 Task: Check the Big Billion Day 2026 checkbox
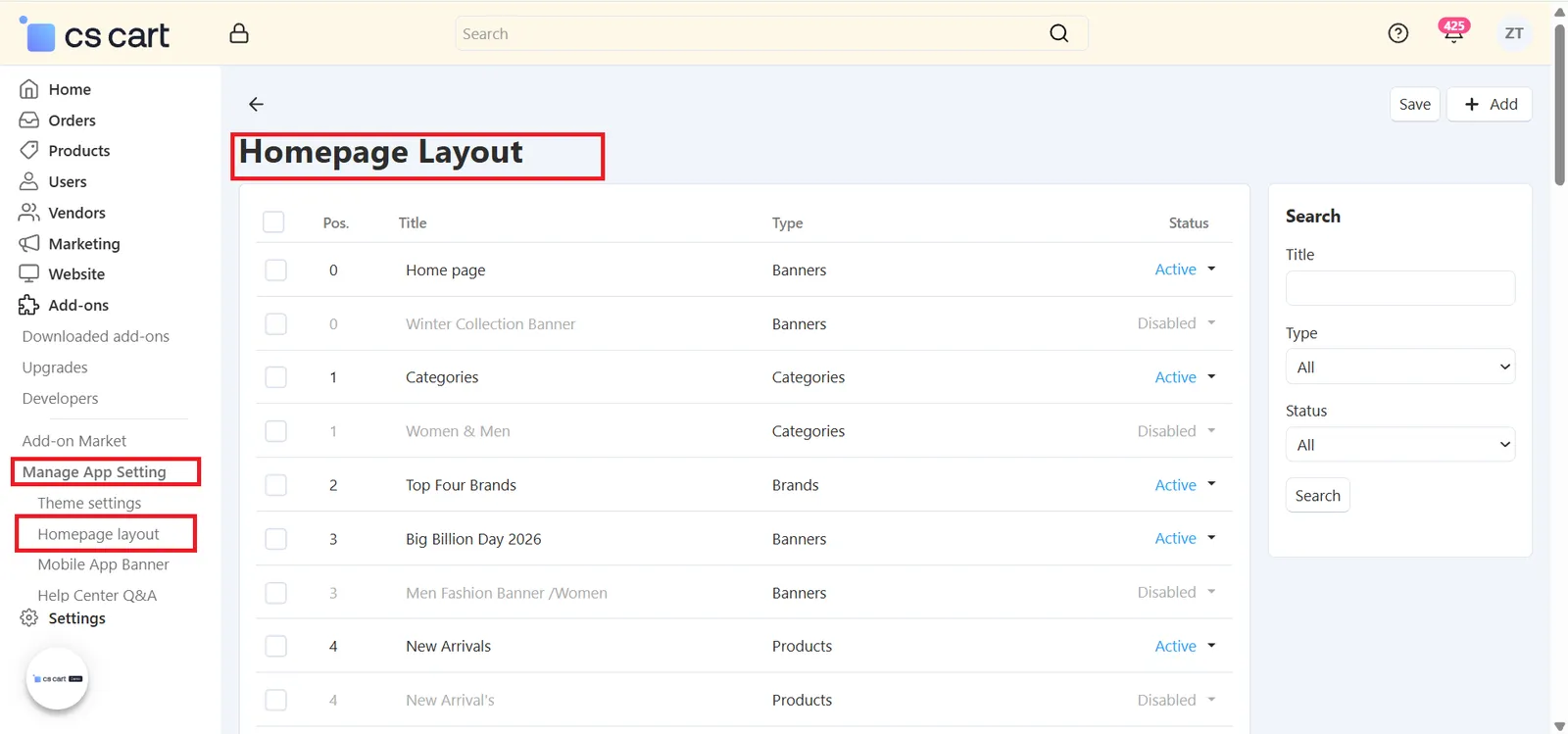click(x=276, y=539)
